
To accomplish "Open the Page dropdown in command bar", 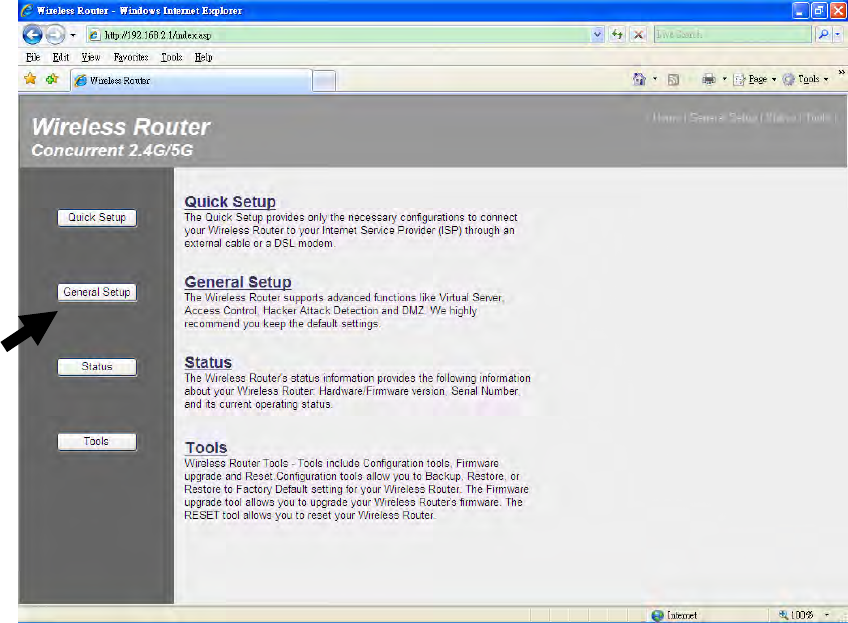I will 755,79.
